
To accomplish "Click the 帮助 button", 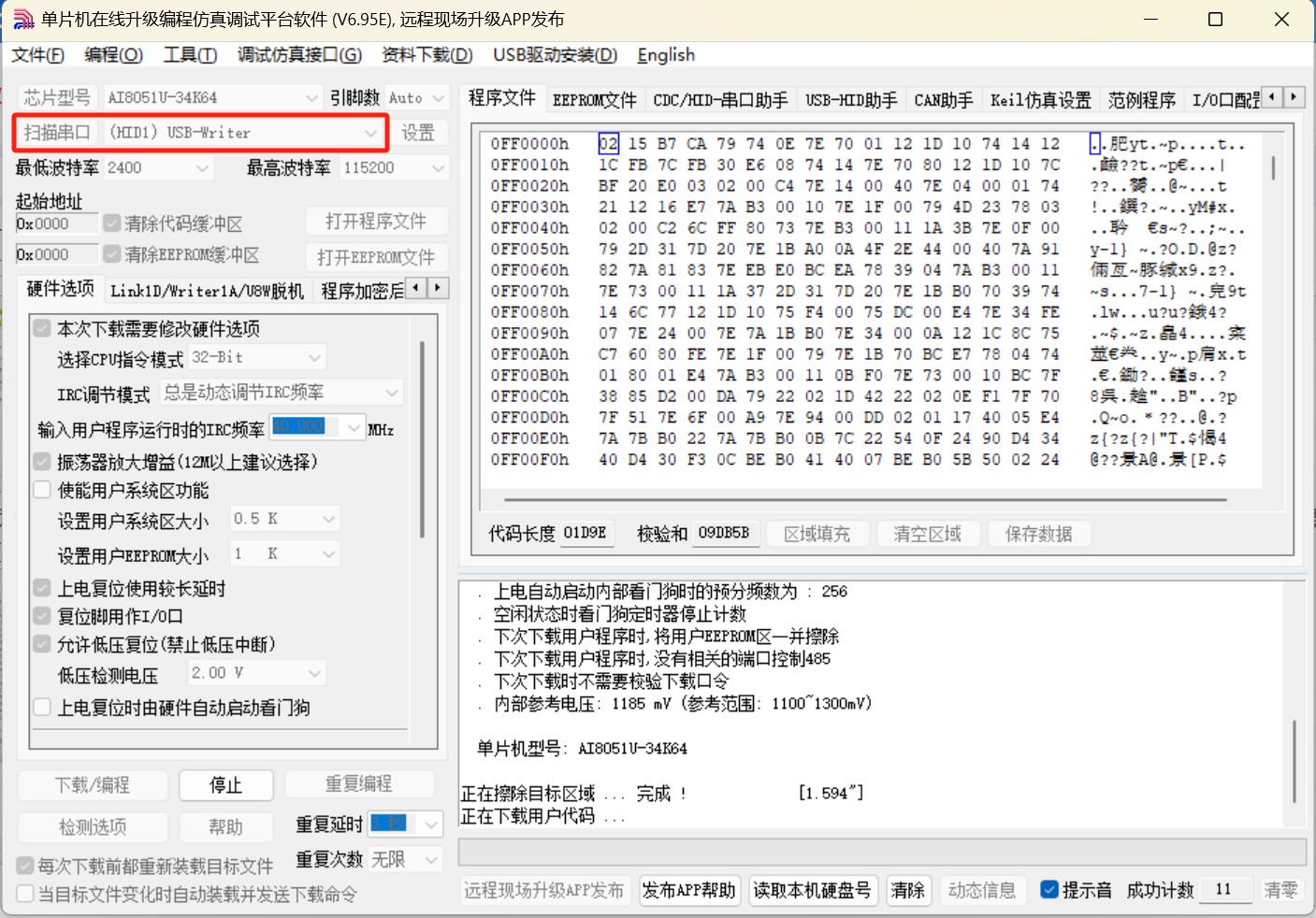I will (226, 827).
